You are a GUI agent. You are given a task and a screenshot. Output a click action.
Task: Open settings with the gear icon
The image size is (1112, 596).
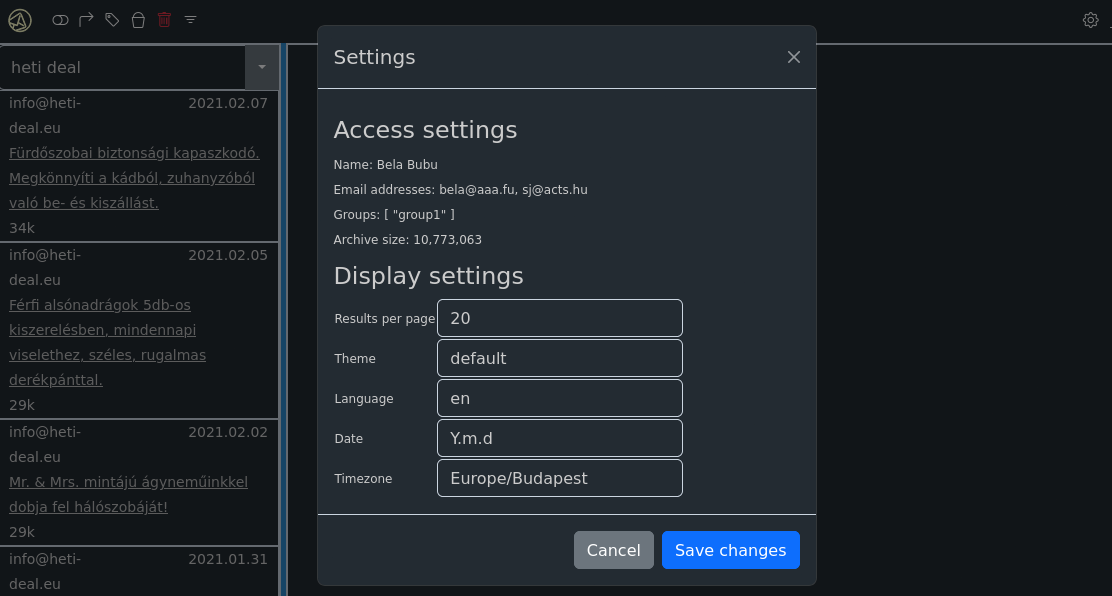click(1090, 19)
